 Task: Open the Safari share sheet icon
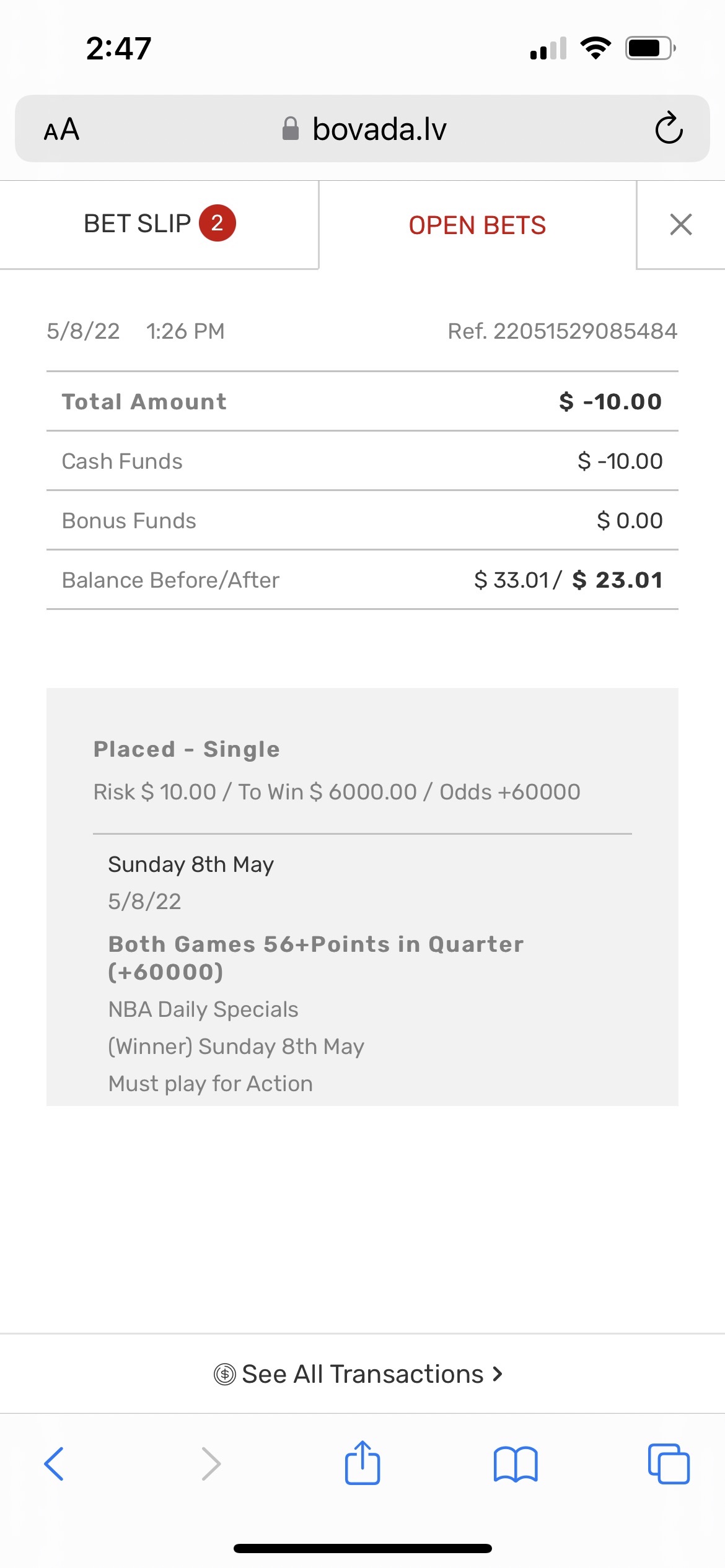click(362, 1463)
